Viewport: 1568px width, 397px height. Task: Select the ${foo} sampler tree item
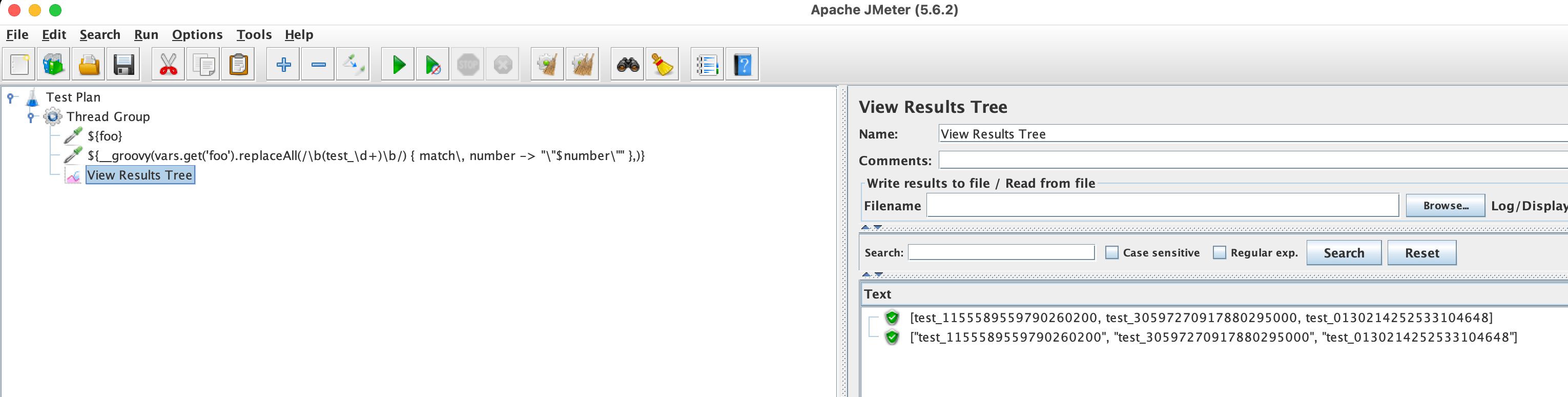point(105,136)
